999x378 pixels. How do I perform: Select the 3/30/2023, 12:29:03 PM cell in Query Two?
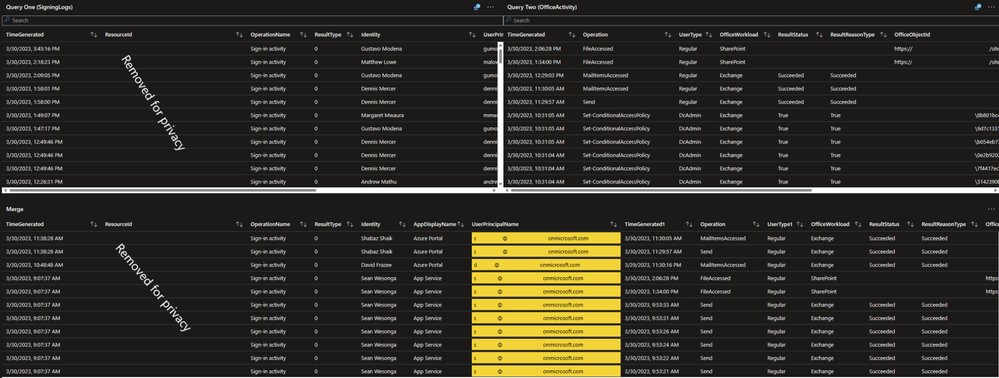[535, 75]
